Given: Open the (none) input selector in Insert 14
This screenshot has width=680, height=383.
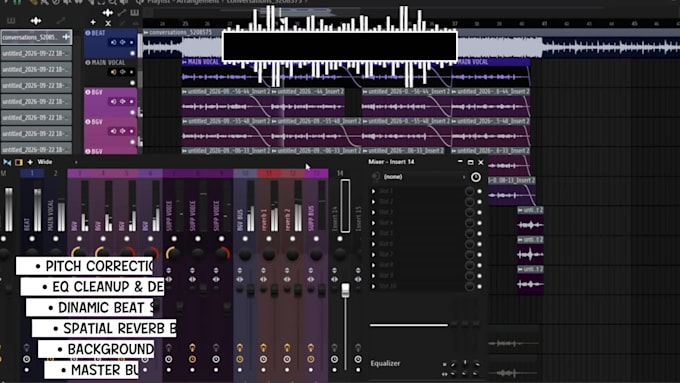Looking at the screenshot, I should coord(424,177).
